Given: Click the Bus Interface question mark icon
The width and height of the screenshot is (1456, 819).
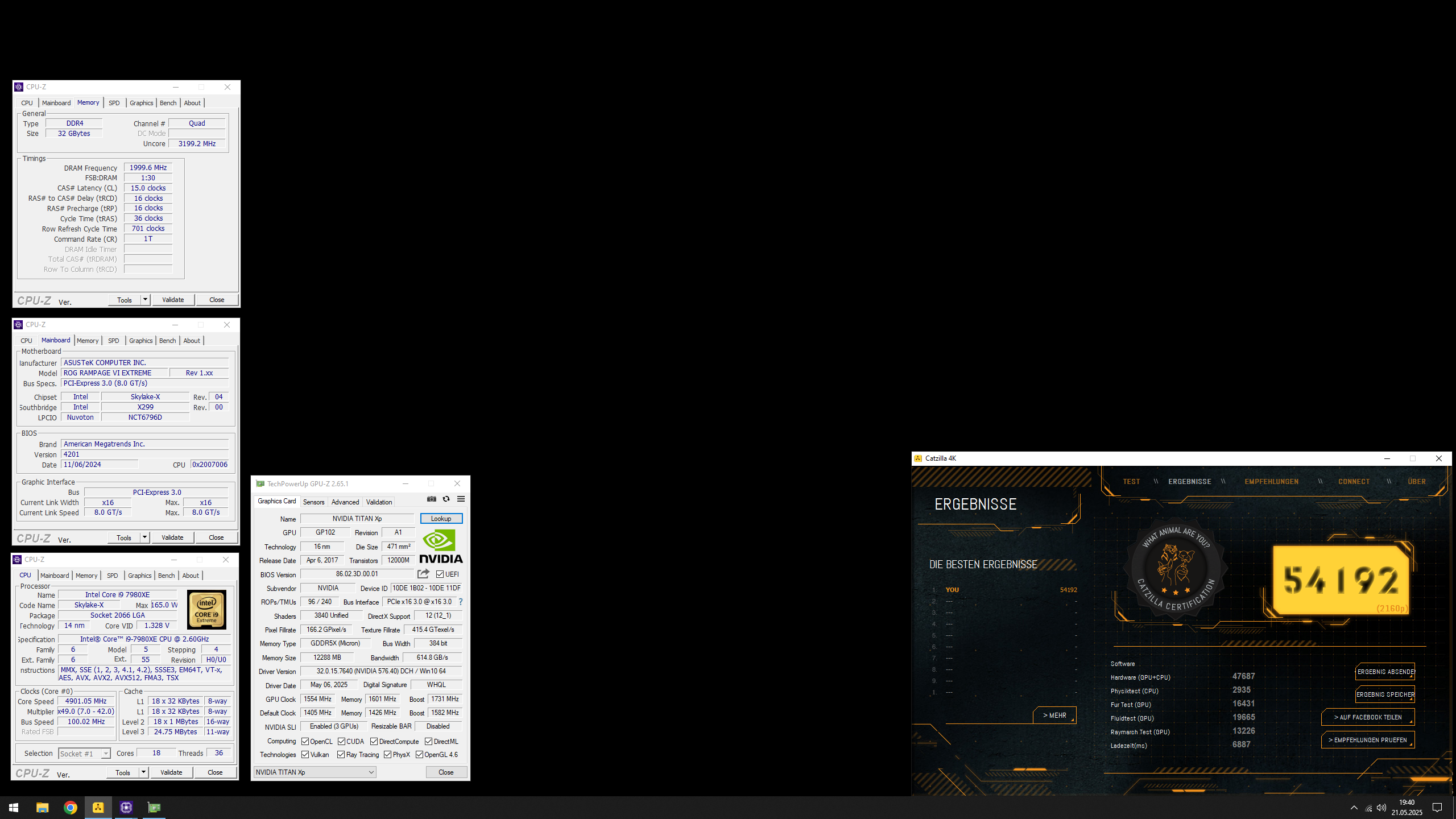Looking at the screenshot, I should click(461, 602).
